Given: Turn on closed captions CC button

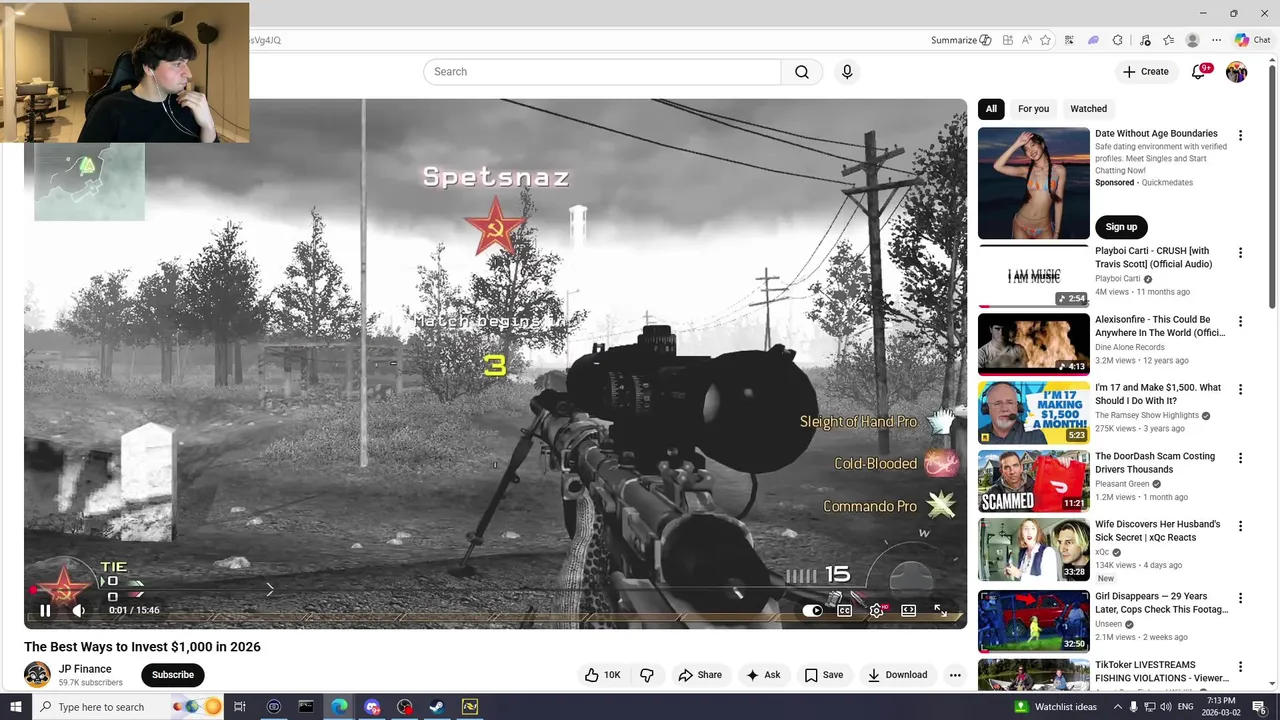Looking at the screenshot, I should (x=845, y=610).
